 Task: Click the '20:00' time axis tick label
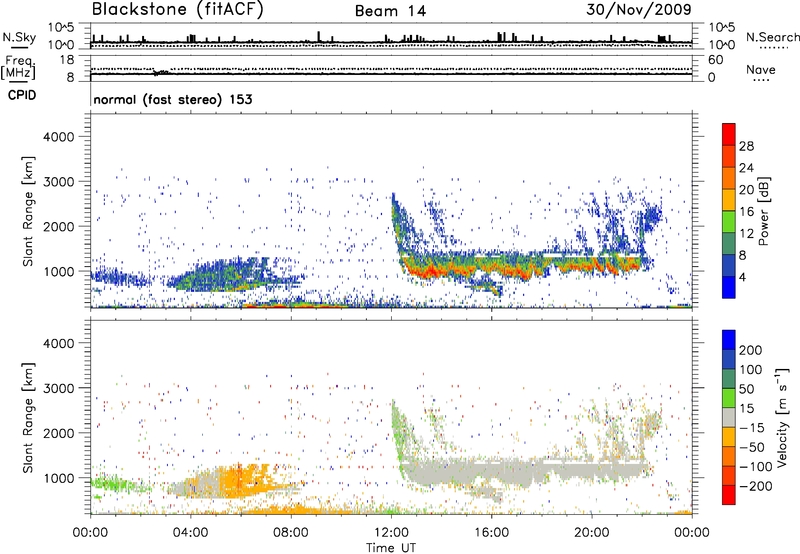coord(591,533)
